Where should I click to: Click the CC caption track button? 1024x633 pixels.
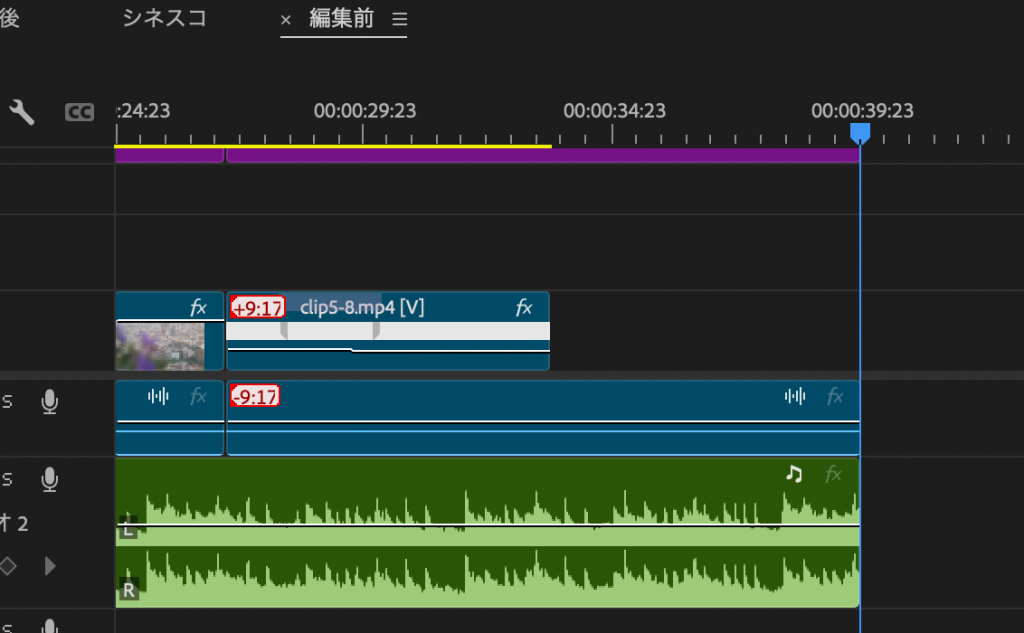point(79,112)
